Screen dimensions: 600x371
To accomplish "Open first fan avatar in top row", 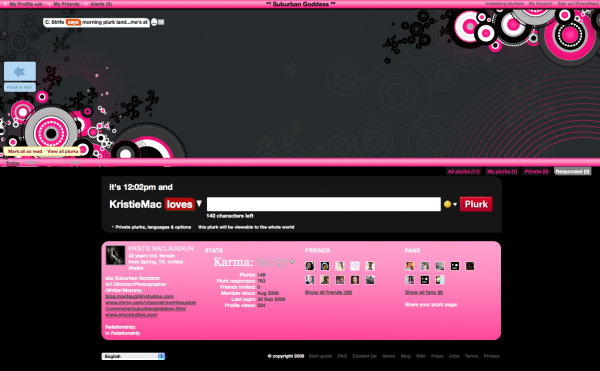I will click(x=409, y=266).
